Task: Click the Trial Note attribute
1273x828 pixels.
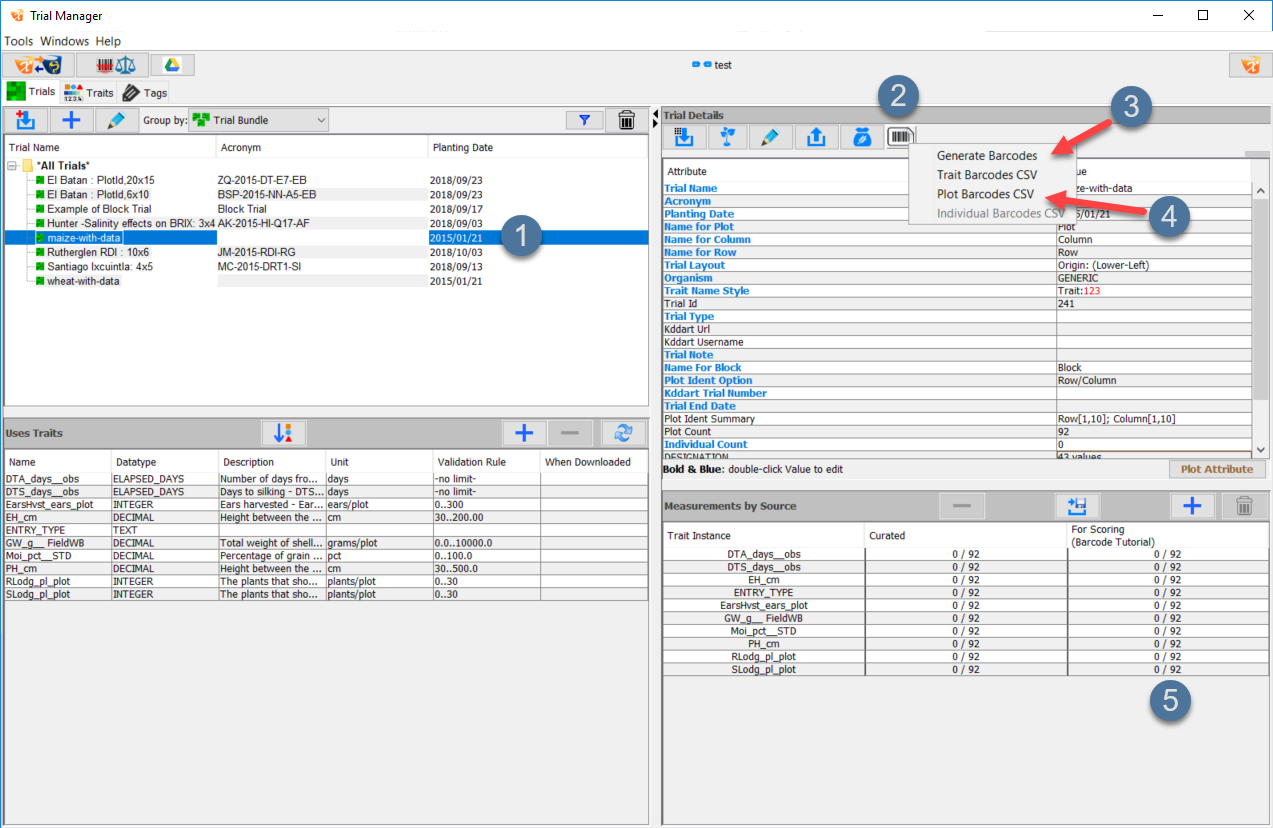Action: point(688,355)
